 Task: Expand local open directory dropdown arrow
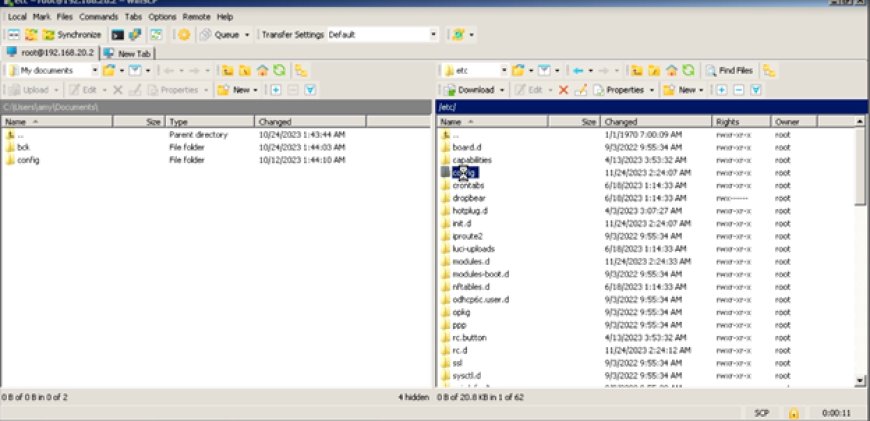[122, 70]
